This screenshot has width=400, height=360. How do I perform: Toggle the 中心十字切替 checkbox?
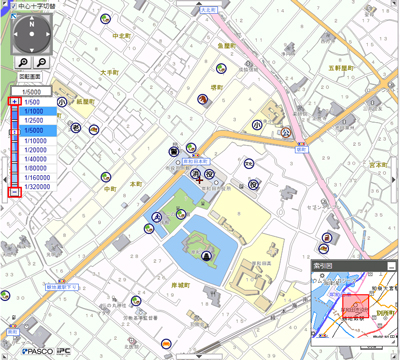point(14,6)
